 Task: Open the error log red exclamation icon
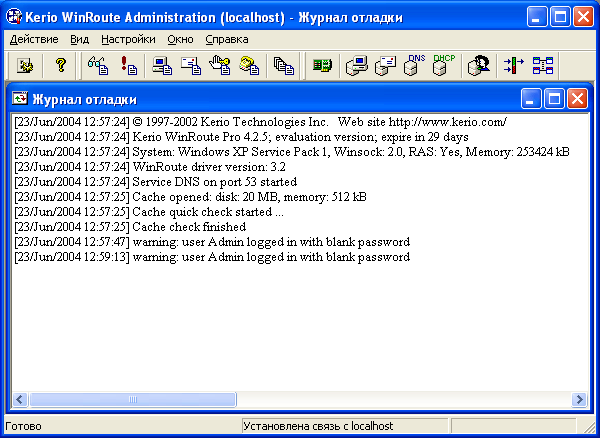pos(129,65)
